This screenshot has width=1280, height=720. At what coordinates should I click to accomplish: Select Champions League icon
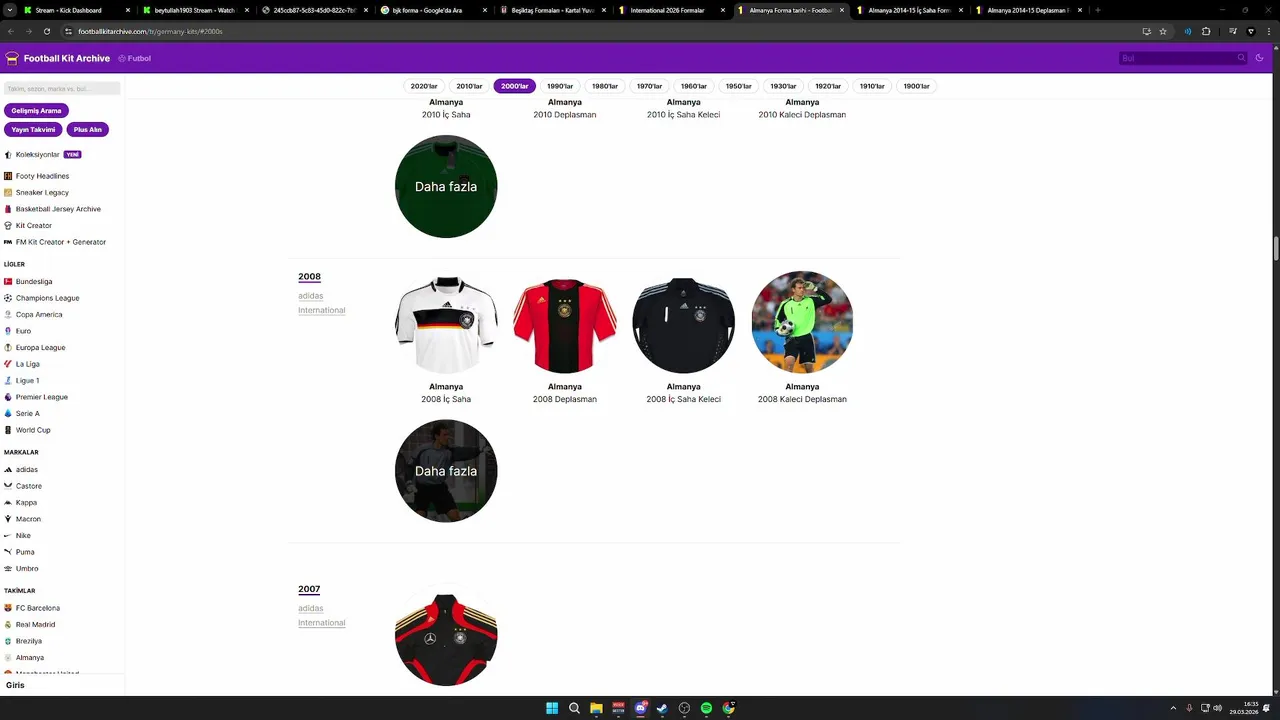coord(8,298)
